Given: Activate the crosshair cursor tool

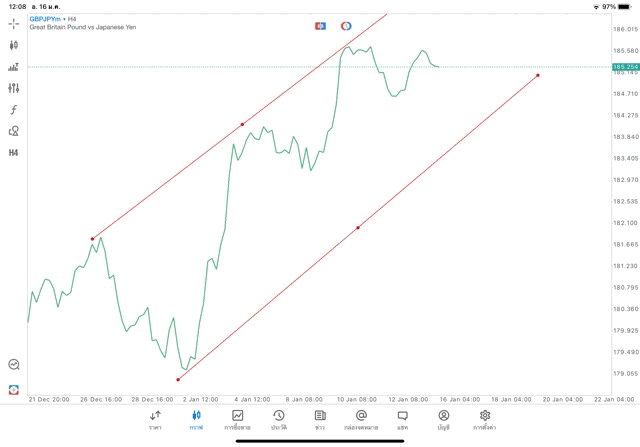Looking at the screenshot, I should coord(14,23).
